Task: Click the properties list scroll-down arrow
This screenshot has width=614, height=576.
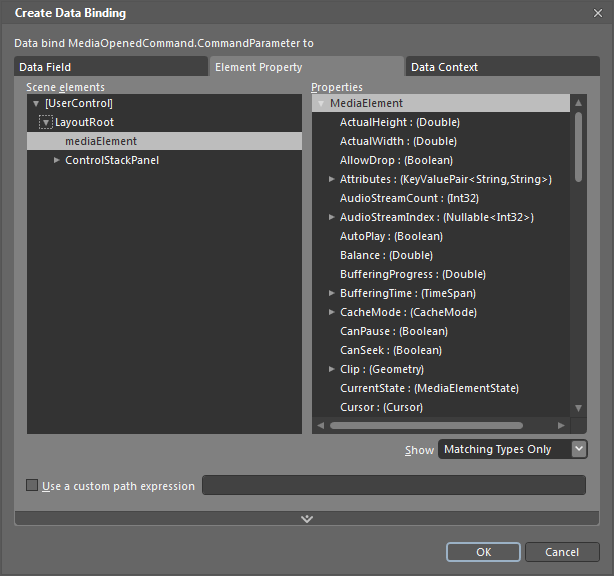Action: click(578, 408)
